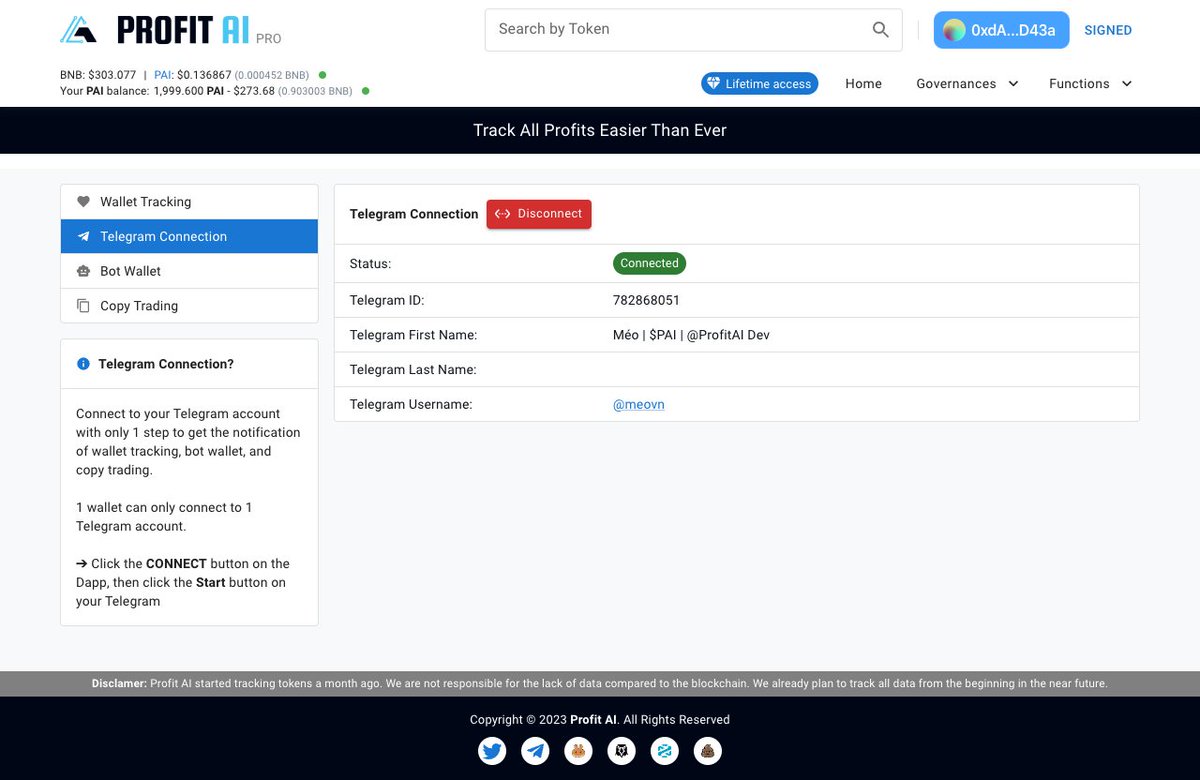Click the green Connected status badge
Image resolution: width=1200 pixels, height=780 pixels.
pyautogui.click(x=649, y=264)
